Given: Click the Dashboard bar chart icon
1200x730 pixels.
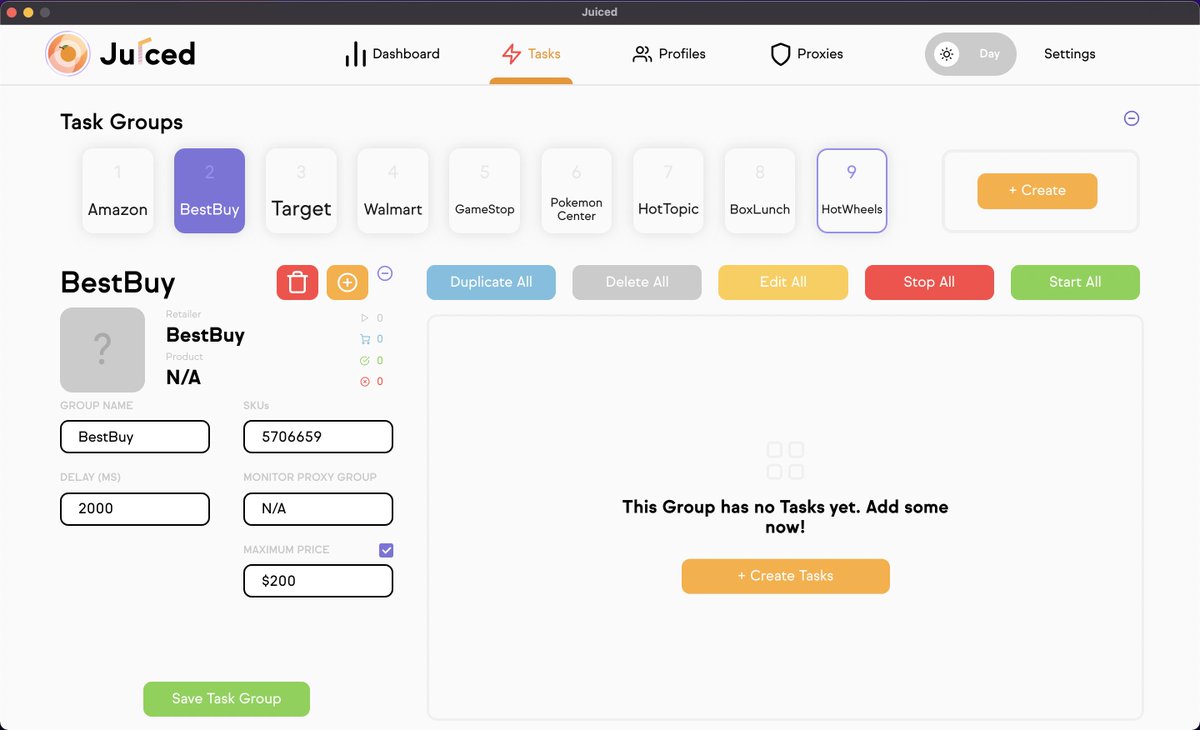Looking at the screenshot, I should tap(355, 54).
